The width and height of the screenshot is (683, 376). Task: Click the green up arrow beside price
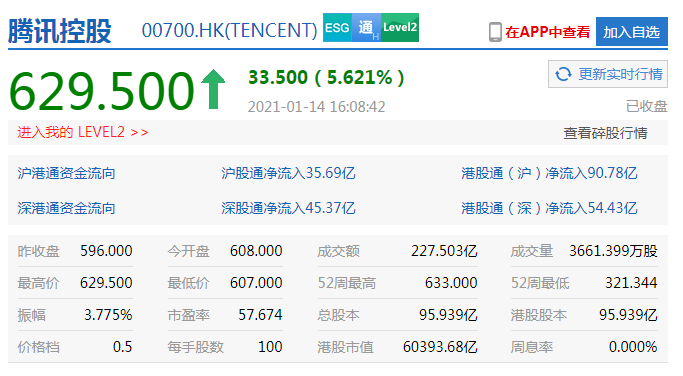213,89
